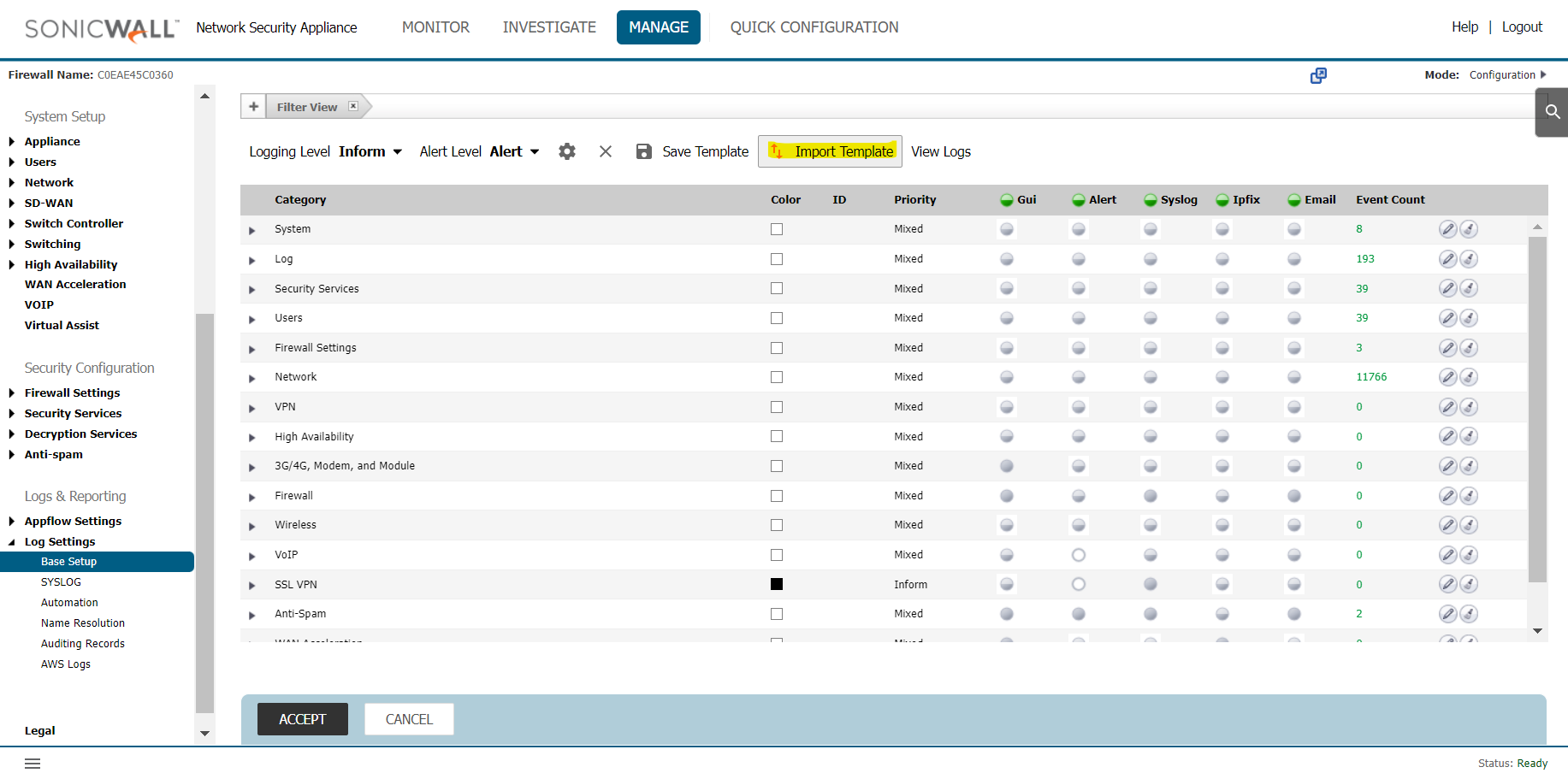The image size is (1568, 773).
Task: Toggle Gui indicator for System row
Action: 1007,229
